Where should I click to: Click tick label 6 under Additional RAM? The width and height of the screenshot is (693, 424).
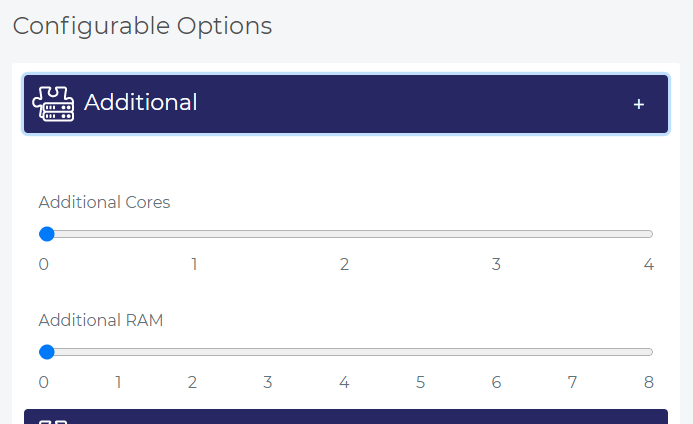tap(496, 382)
